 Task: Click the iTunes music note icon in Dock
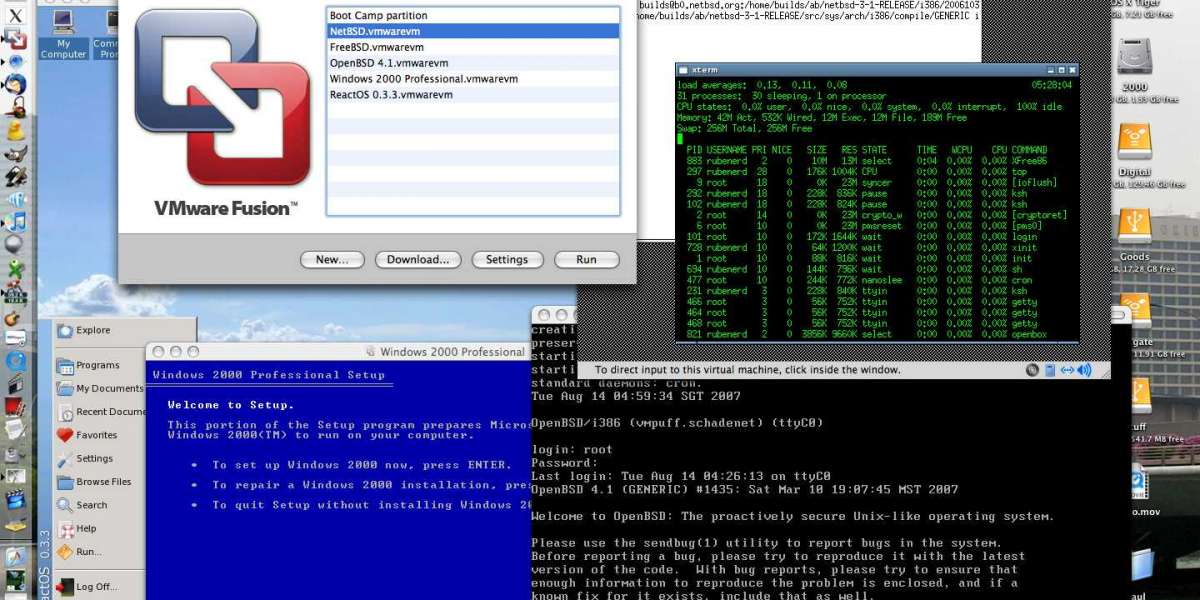tap(15, 222)
